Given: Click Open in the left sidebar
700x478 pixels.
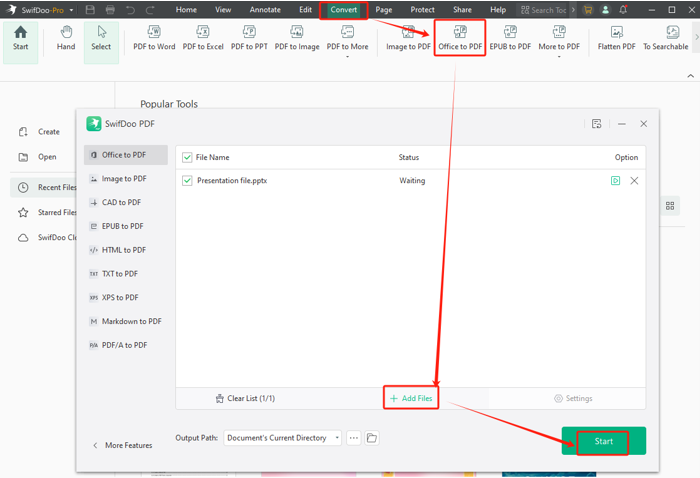Looking at the screenshot, I should 38,157.
